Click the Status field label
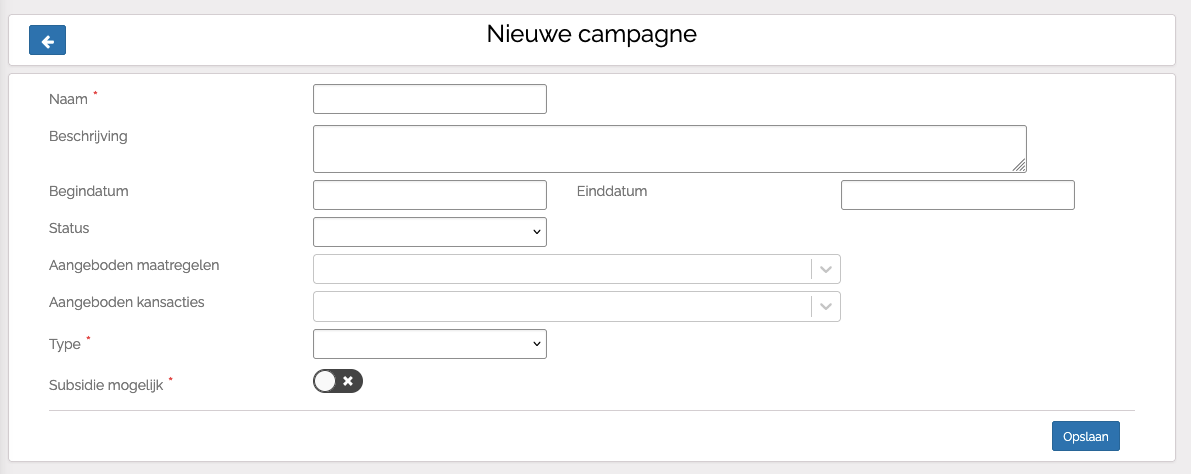Viewport: 1191px width, 474px height. point(69,228)
